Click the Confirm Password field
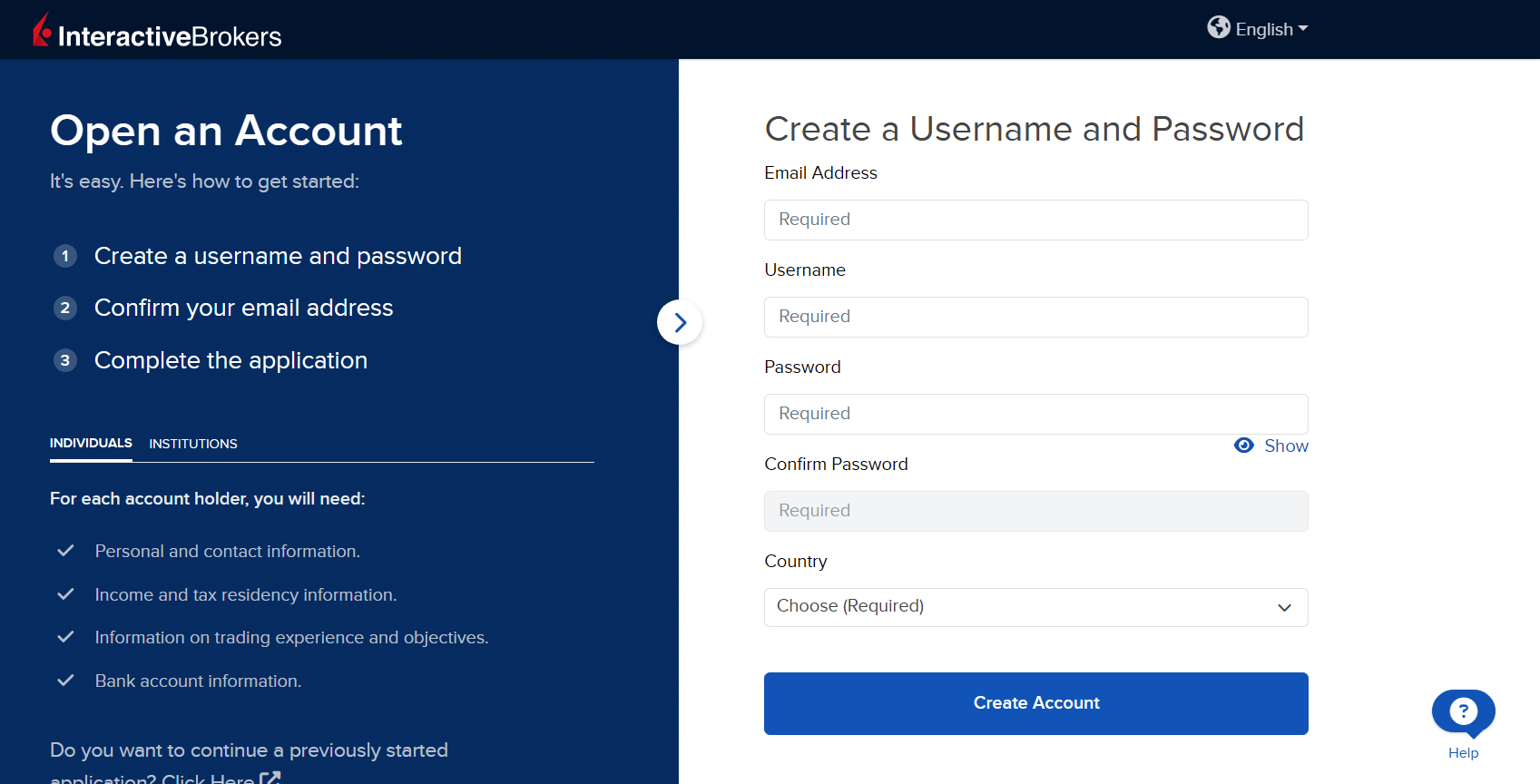 [x=1035, y=511]
